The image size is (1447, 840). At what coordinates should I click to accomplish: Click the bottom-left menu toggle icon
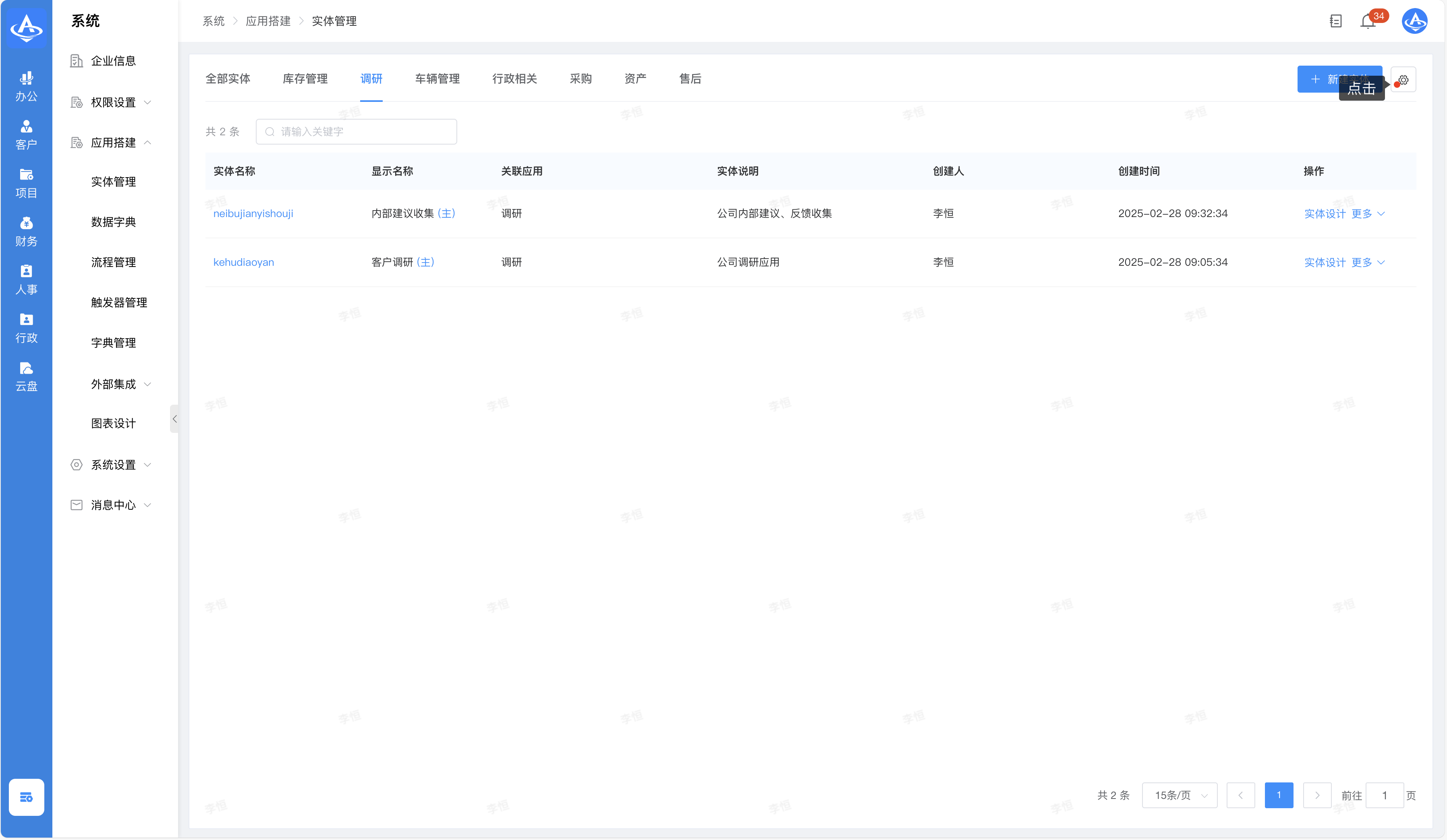[x=27, y=797]
